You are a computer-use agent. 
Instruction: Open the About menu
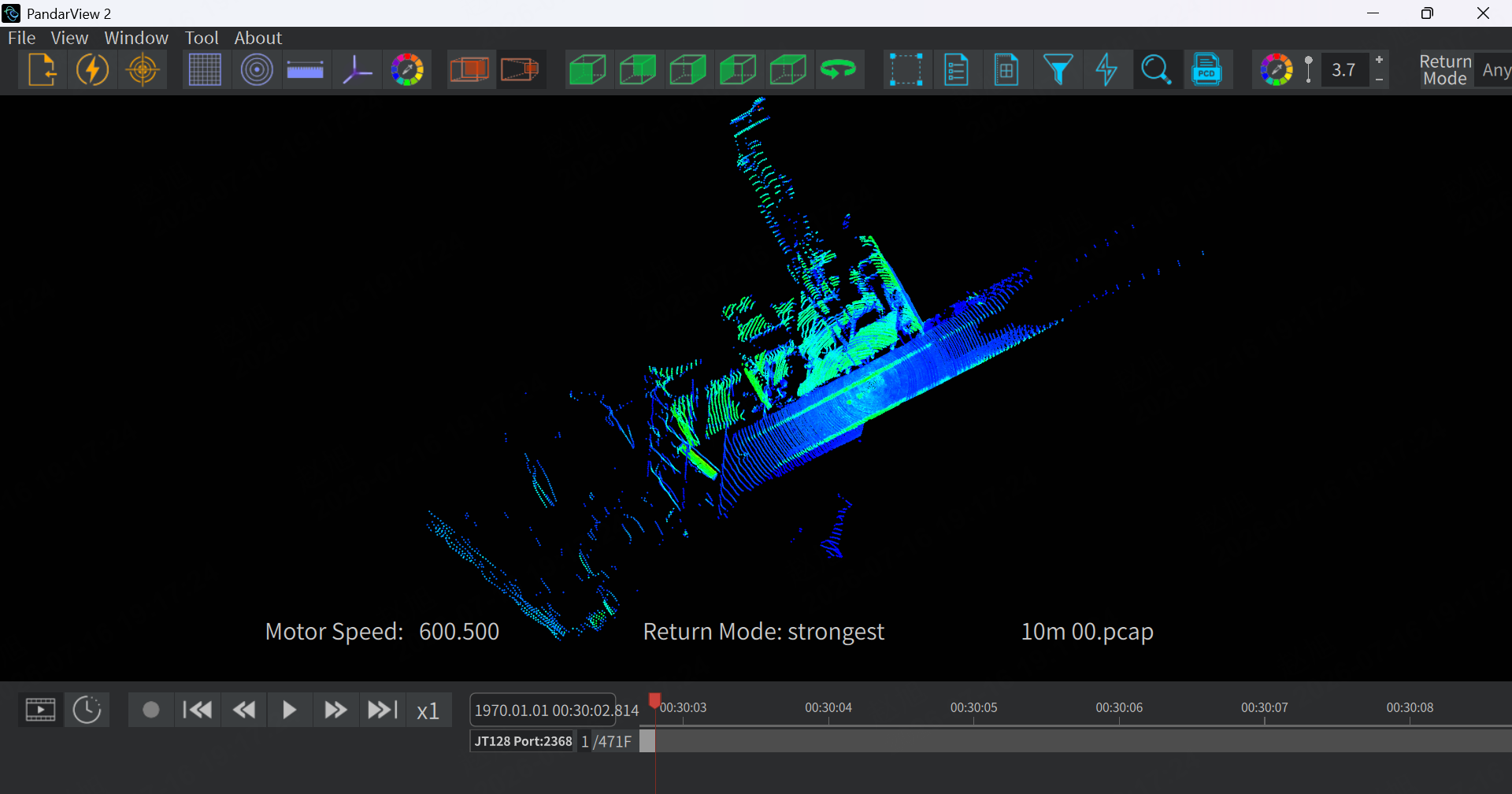point(258,38)
